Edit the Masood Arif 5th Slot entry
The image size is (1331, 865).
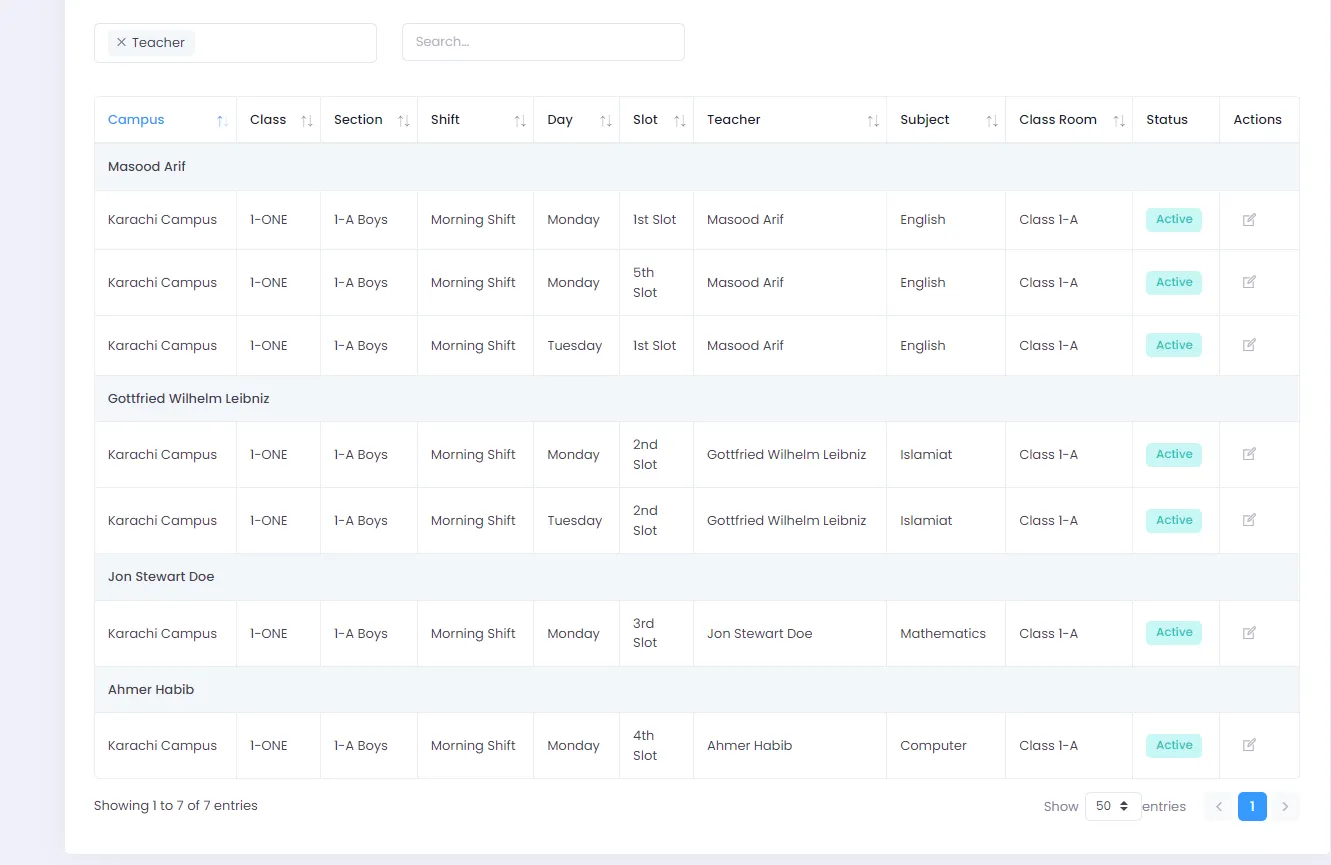click(1248, 282)
